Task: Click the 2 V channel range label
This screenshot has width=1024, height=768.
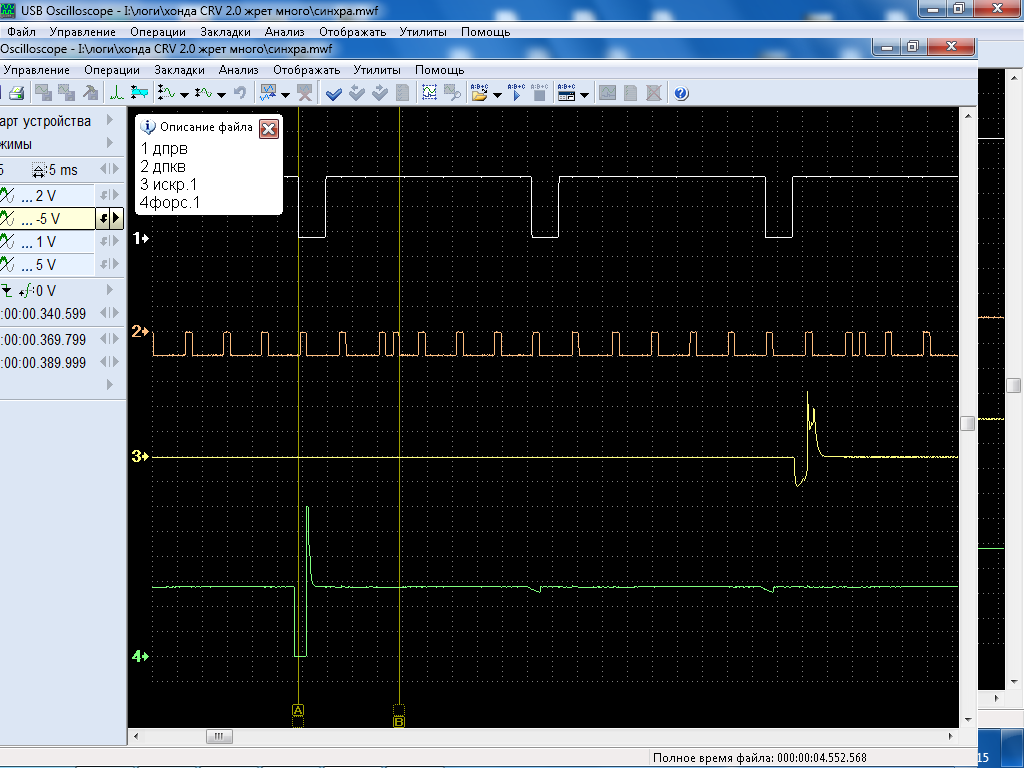Action: pos(46,195)
